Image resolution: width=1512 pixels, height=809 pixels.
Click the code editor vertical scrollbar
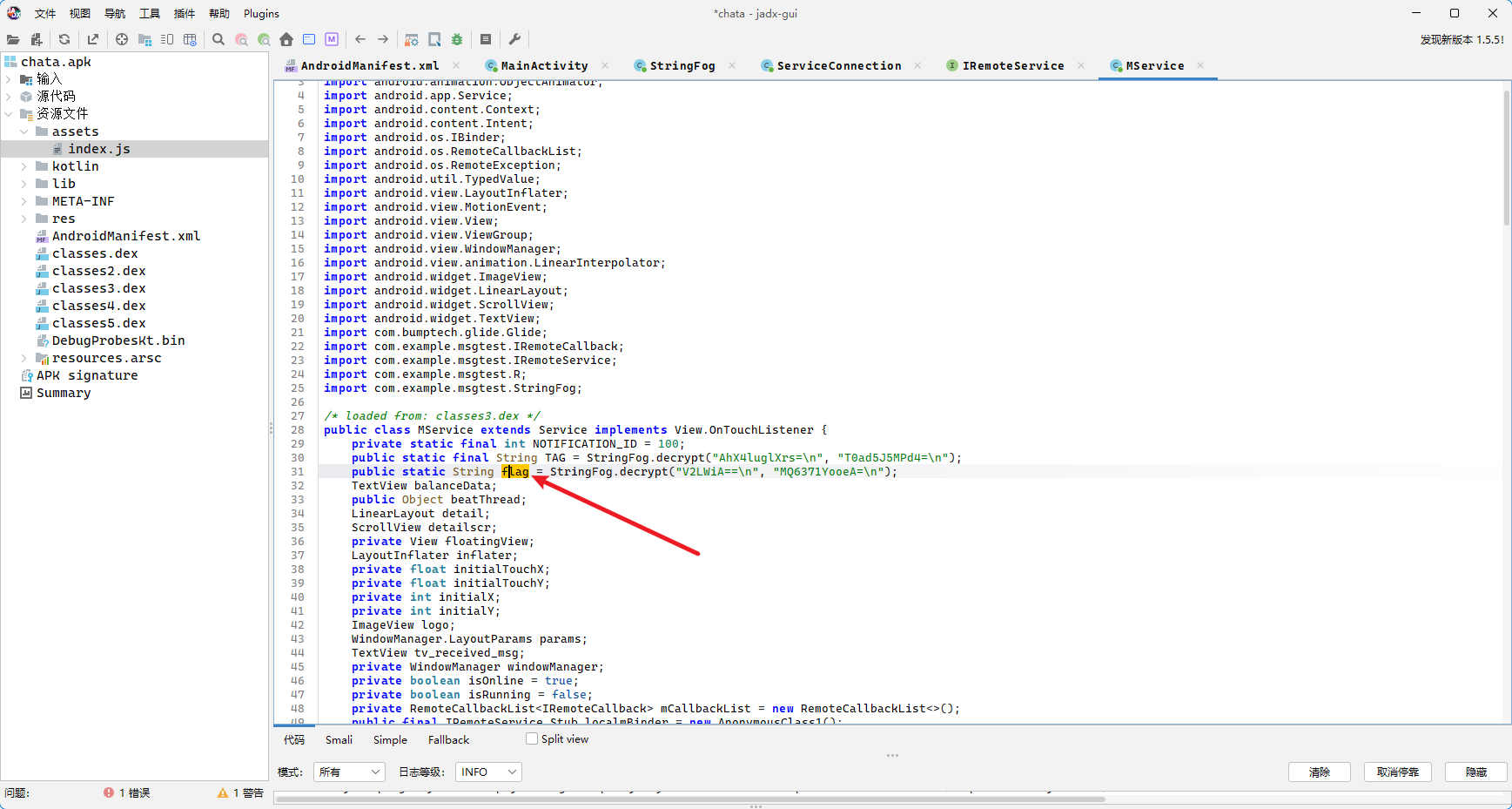click(x=1506, y=157)
